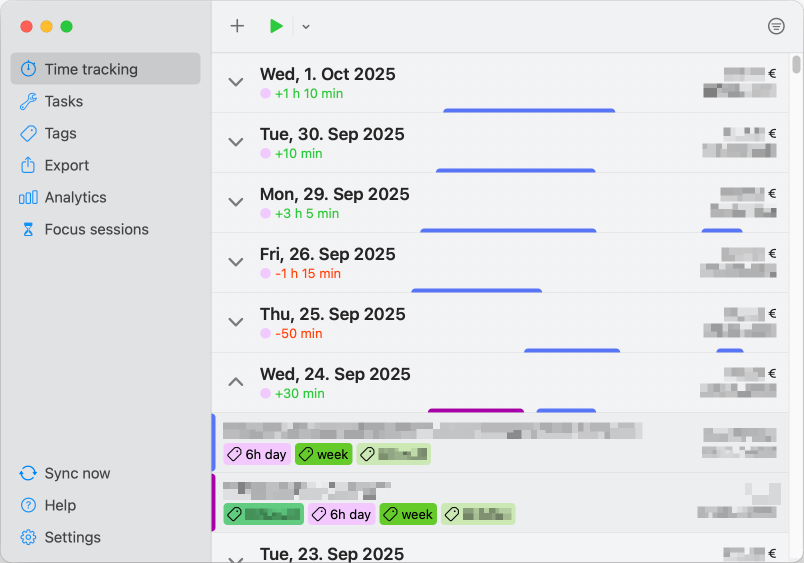Viewport: 804px width, 563px height.
Task: Start timer with green play button
Action: (276, 26)
